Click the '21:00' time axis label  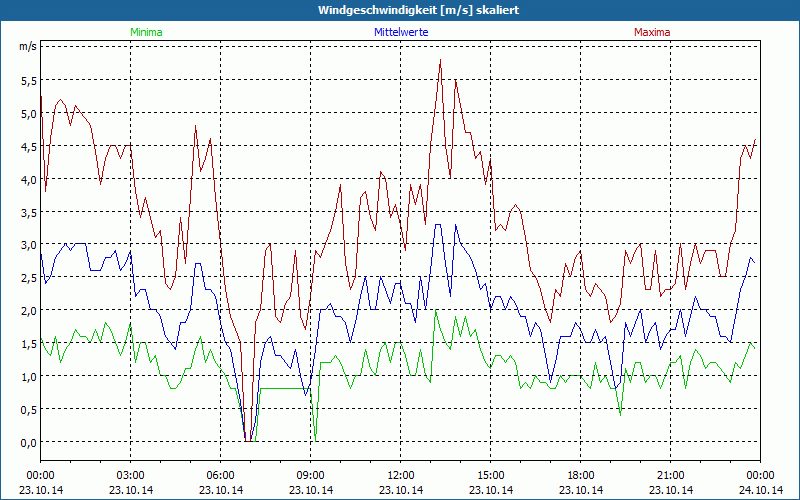(x=670, y=476)
